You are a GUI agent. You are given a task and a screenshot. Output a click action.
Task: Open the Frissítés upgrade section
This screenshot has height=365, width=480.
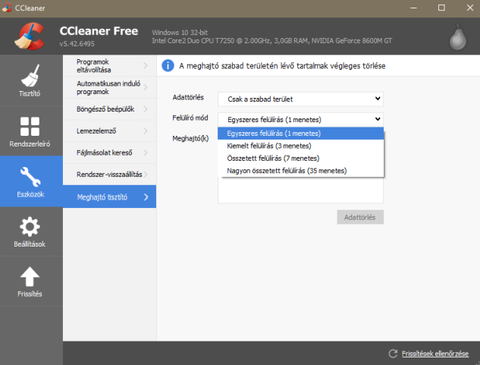point(31,282)
